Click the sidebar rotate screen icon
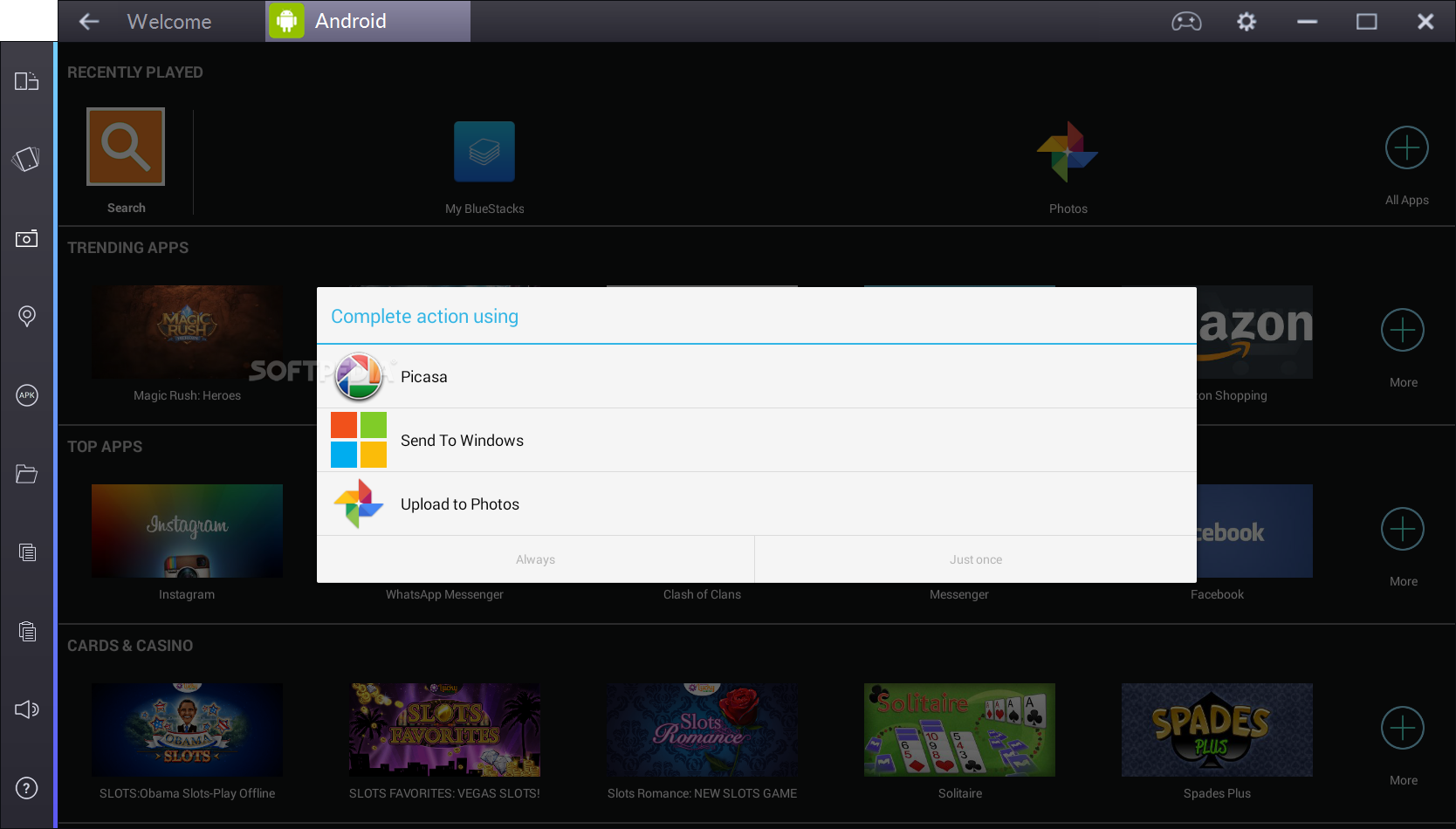Screen dimensions: 1456x829 click(x=27, y=81)
